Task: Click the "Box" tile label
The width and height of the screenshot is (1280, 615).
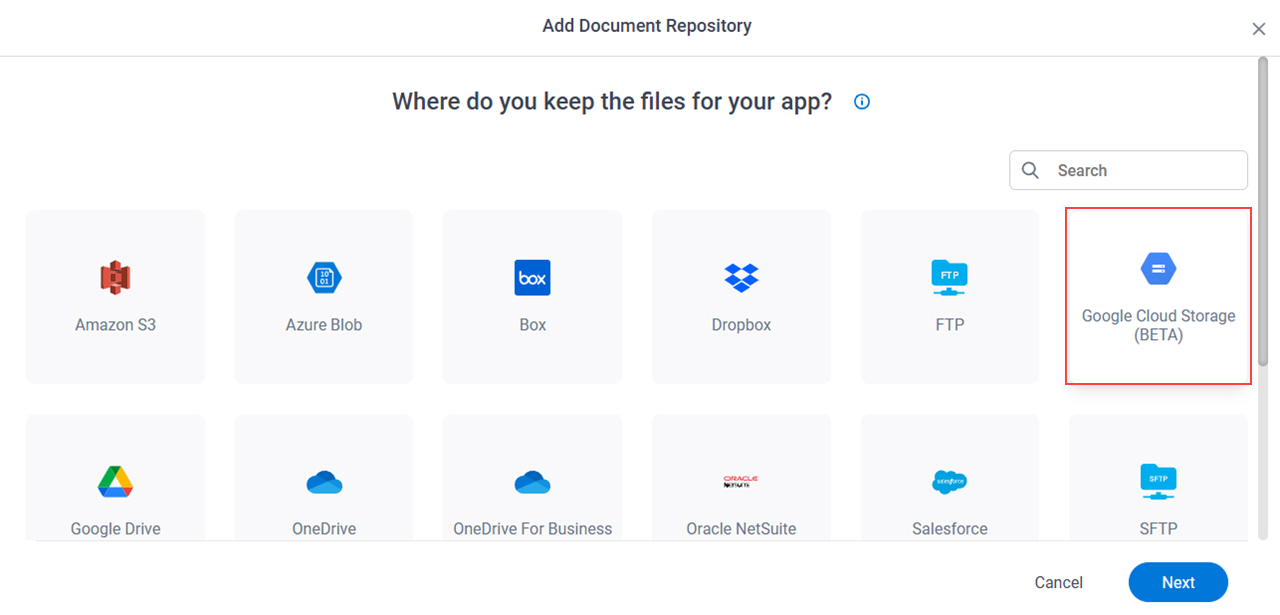Action: (x=533, y=325)
